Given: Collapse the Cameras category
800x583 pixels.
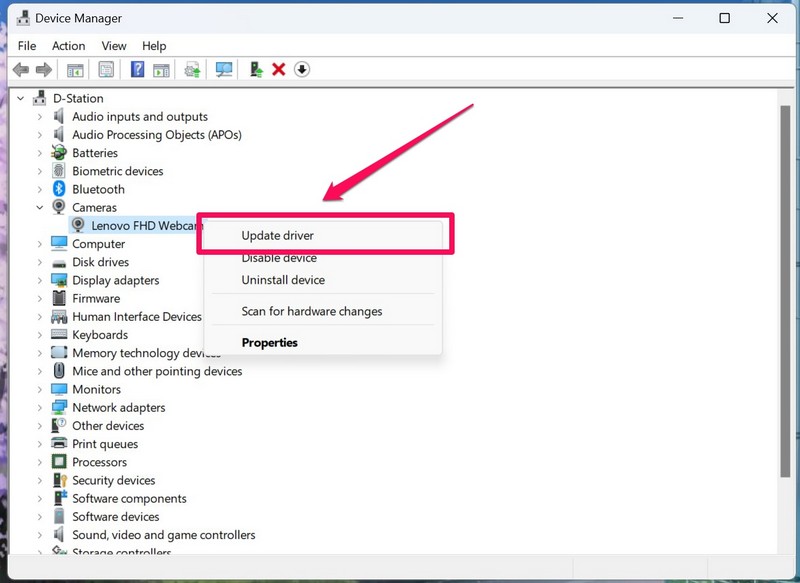Looking at the screenshot, I should [40, 208].
